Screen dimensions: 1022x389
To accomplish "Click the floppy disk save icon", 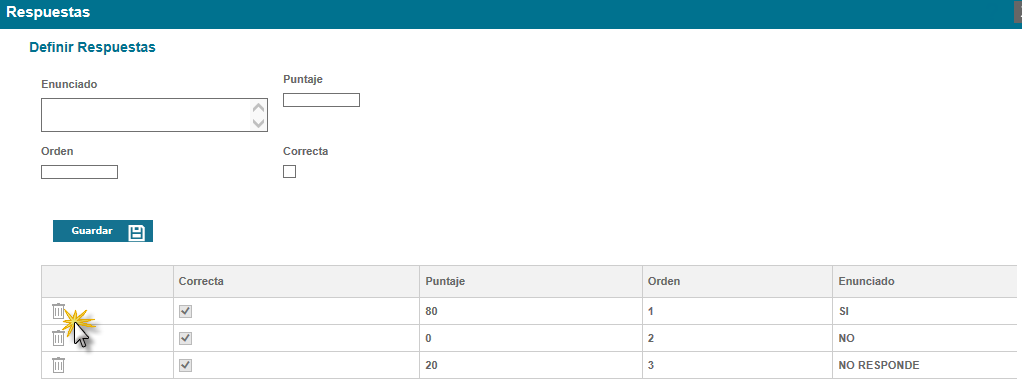I will tap(136, 232).
